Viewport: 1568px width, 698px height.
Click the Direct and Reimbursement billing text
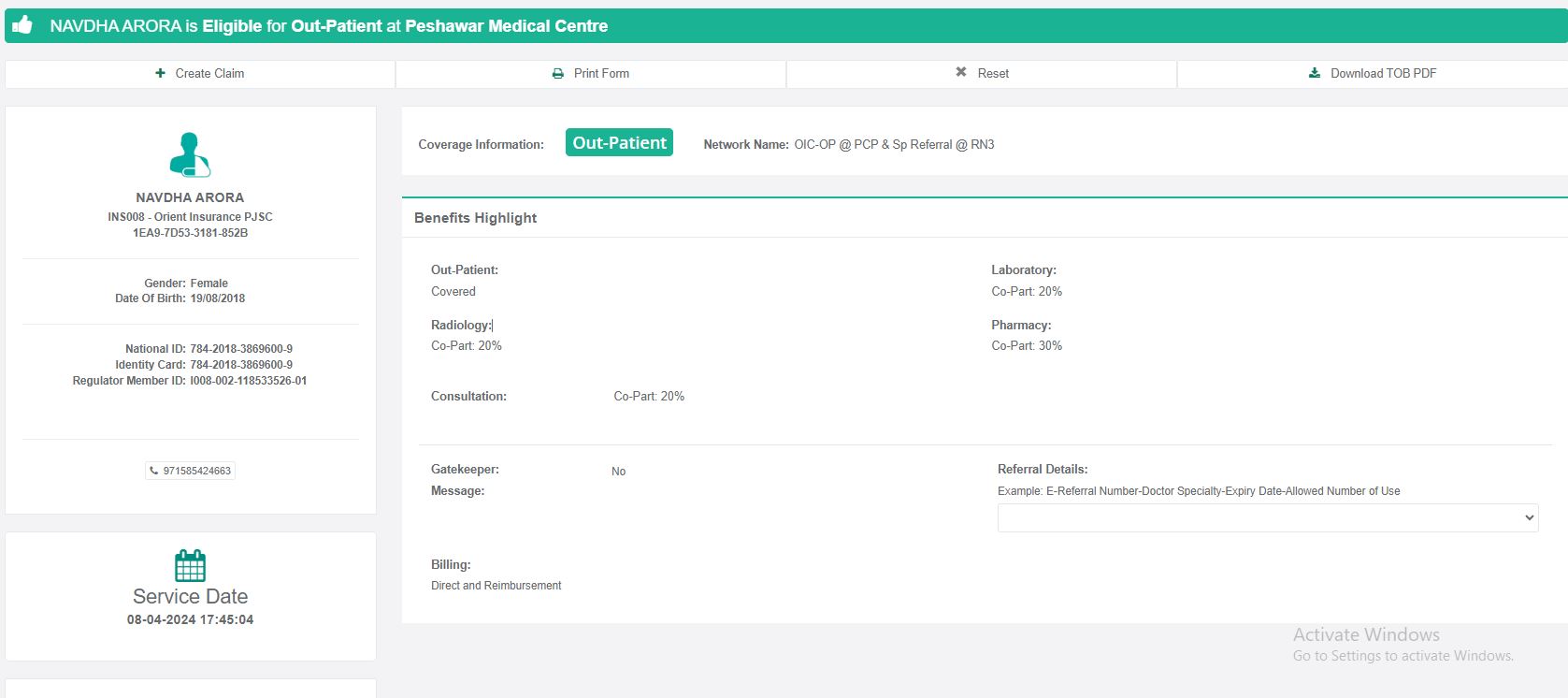(496, 586)
